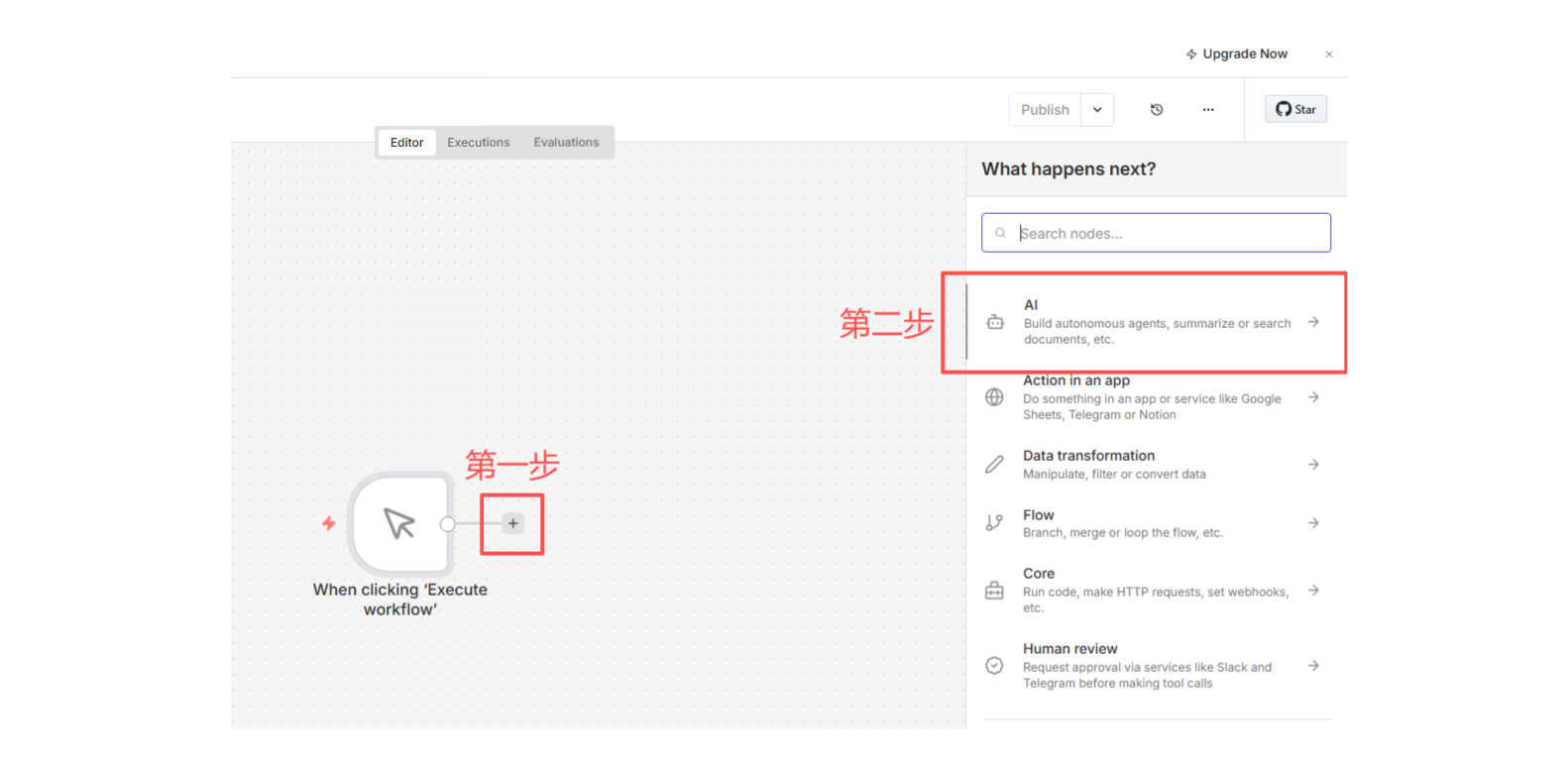Expand Data transformation arrow

[1313, 465]
